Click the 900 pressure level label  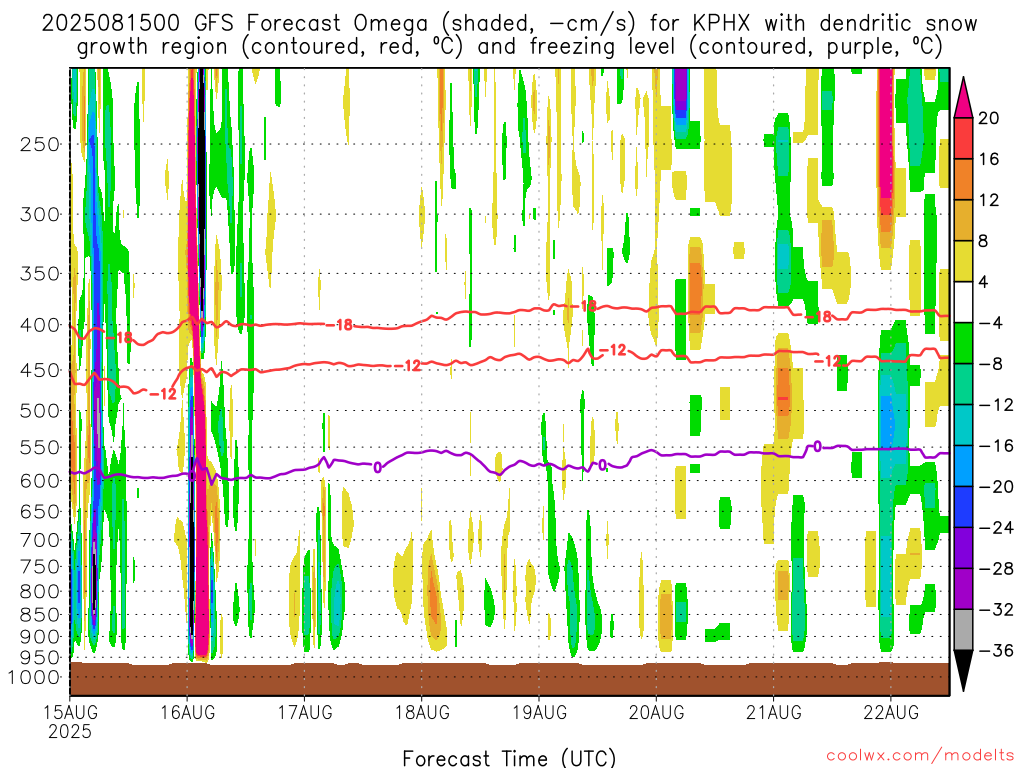pyautogui.click(x=40, y=637)
